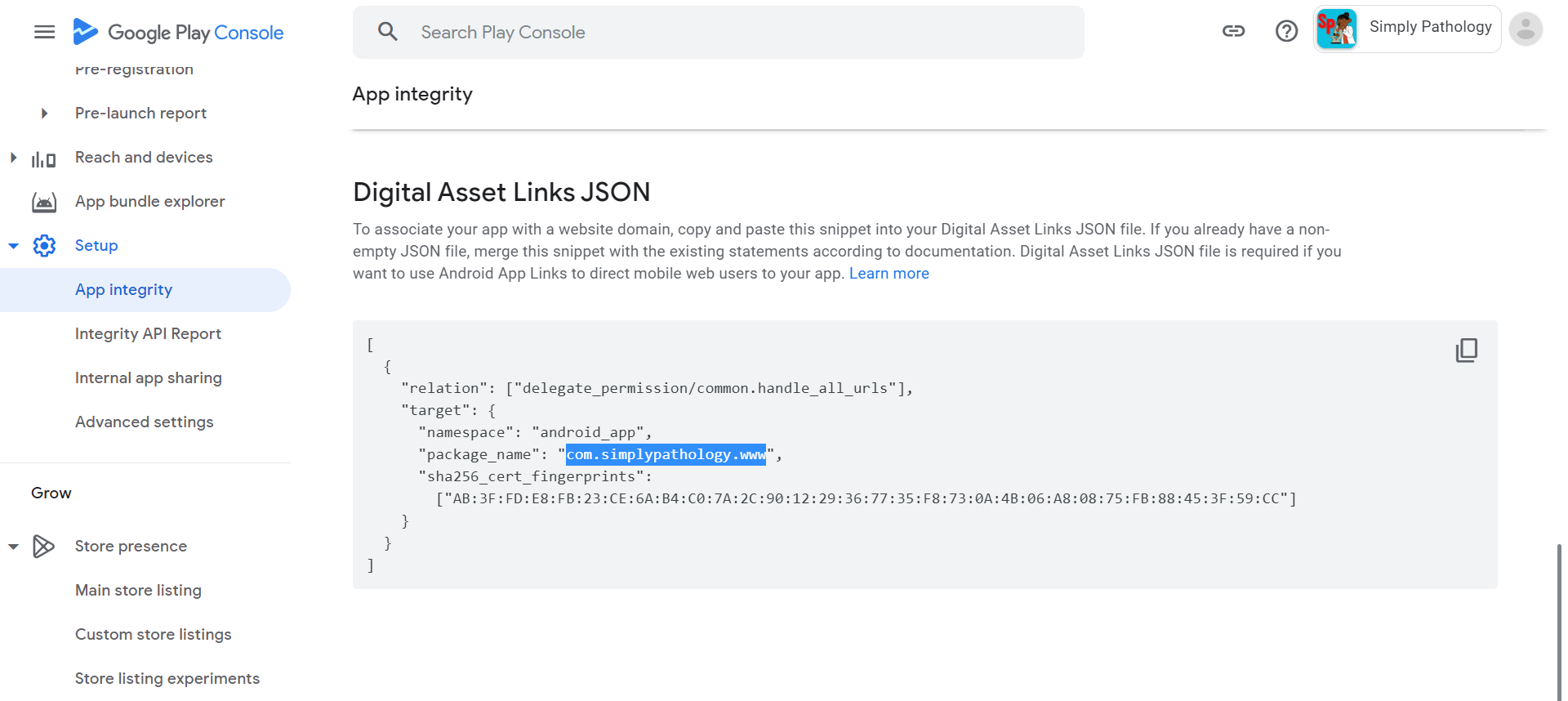Click the Simply Pathology app icon
This screenshot has height=701, width=1568.
click(x=1337, y=29)
